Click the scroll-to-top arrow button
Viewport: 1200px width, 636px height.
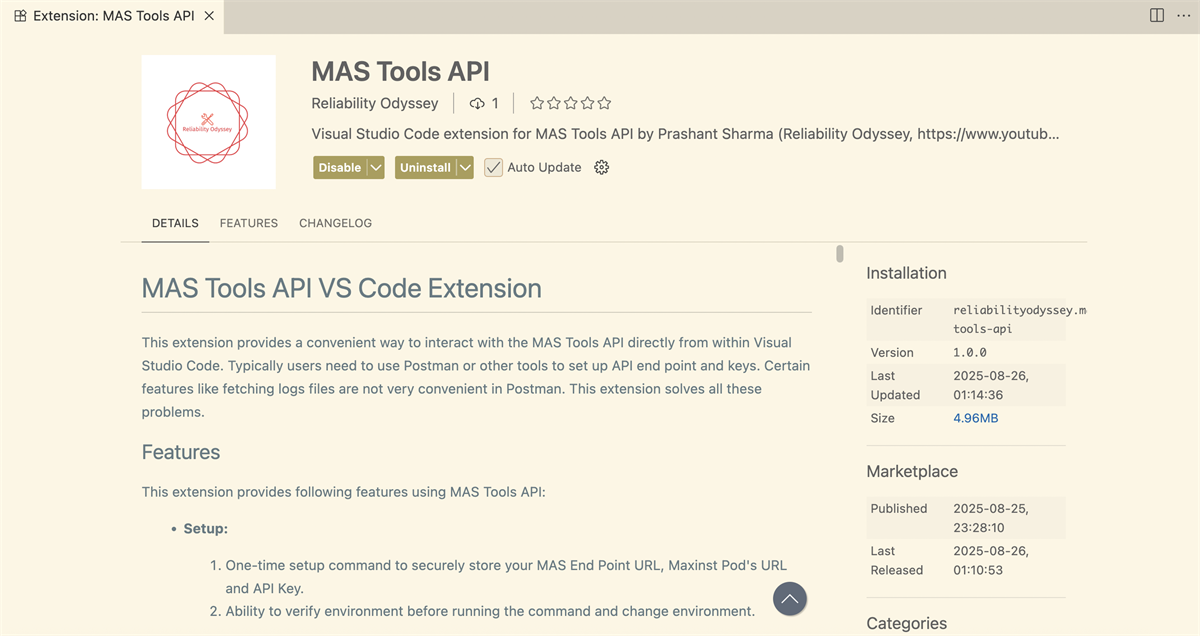pyautogui.click(x=790, y=598)
